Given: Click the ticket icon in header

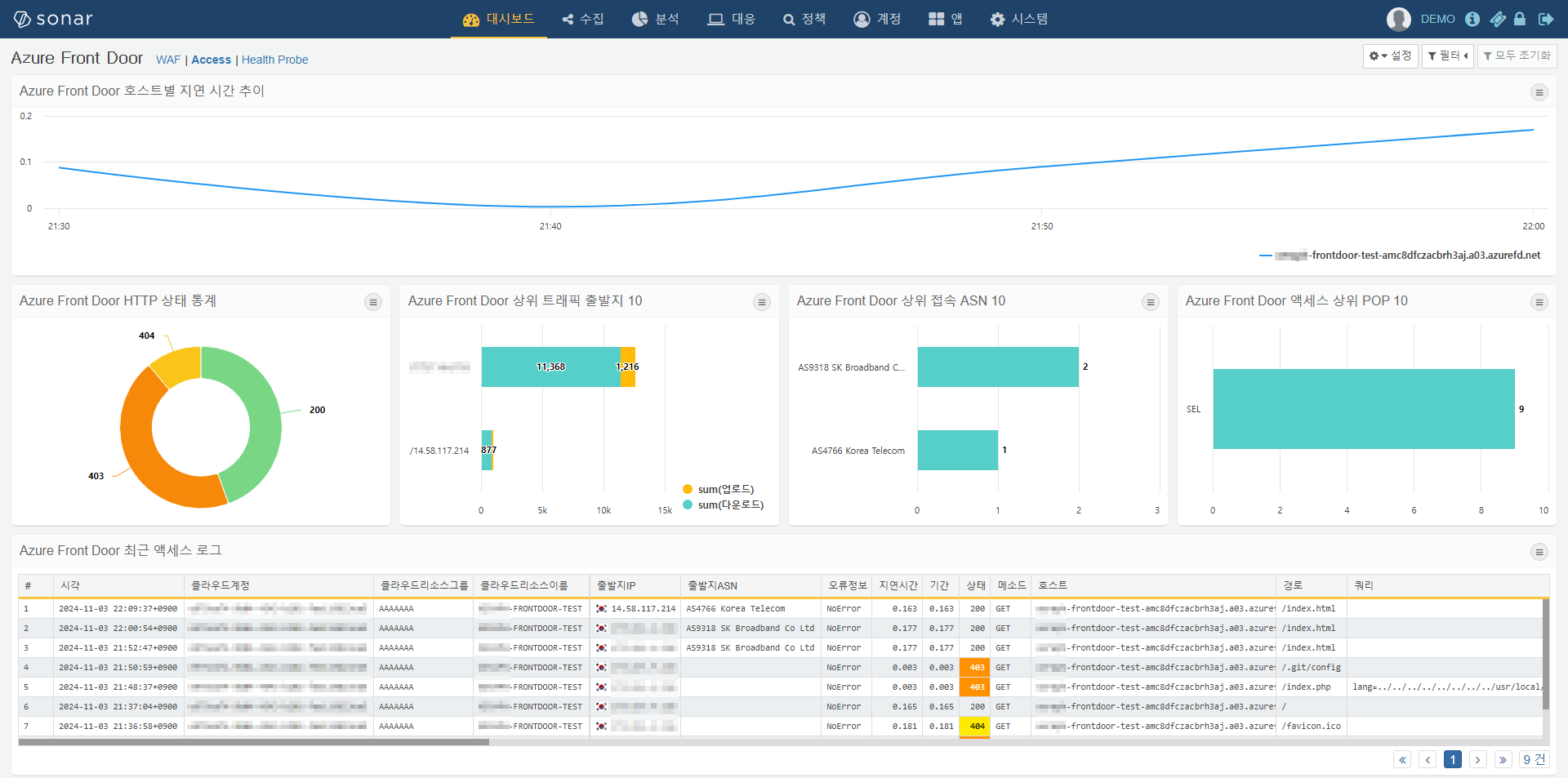Looking at the screenshot, I should click(1498, 19).
